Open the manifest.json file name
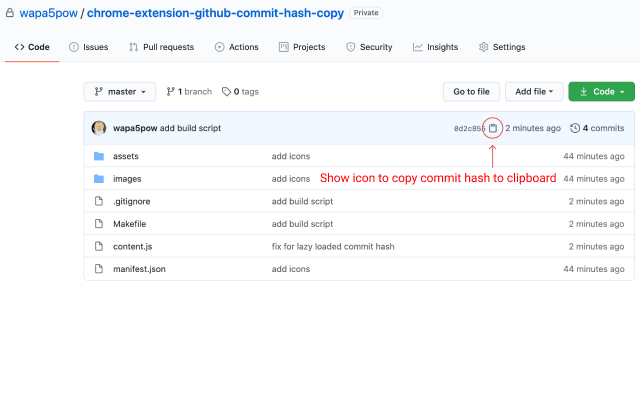 click(x=139, y=269)
